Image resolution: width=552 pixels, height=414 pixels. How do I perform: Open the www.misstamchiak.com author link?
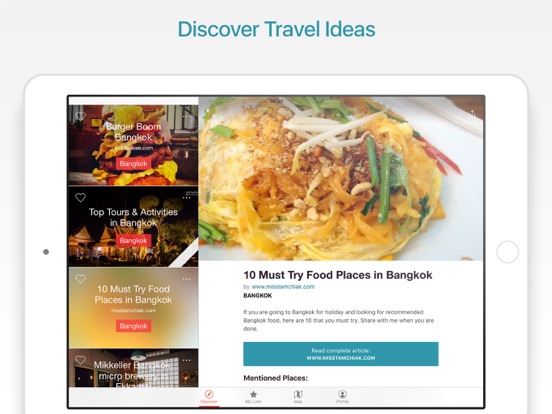pyautogui.click(x=283, y=287)
